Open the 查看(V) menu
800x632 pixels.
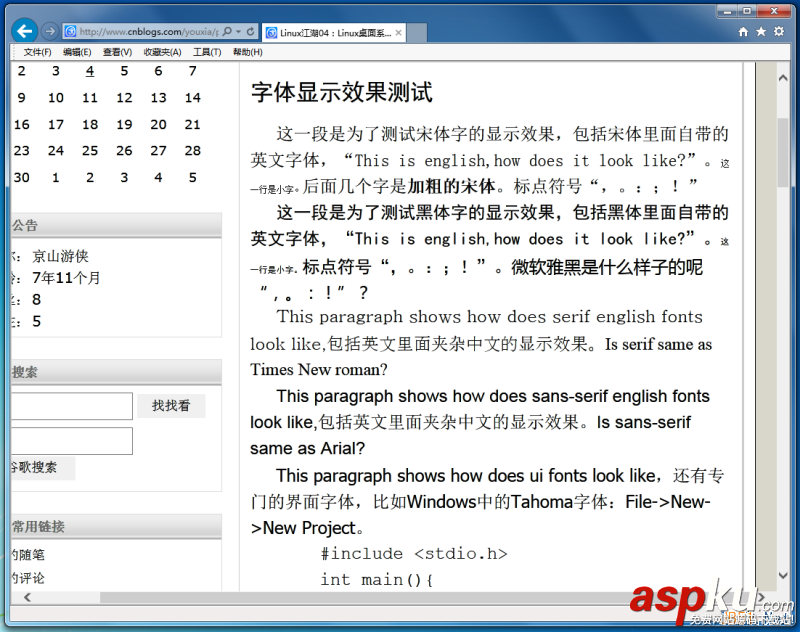(x=117, y=52)
